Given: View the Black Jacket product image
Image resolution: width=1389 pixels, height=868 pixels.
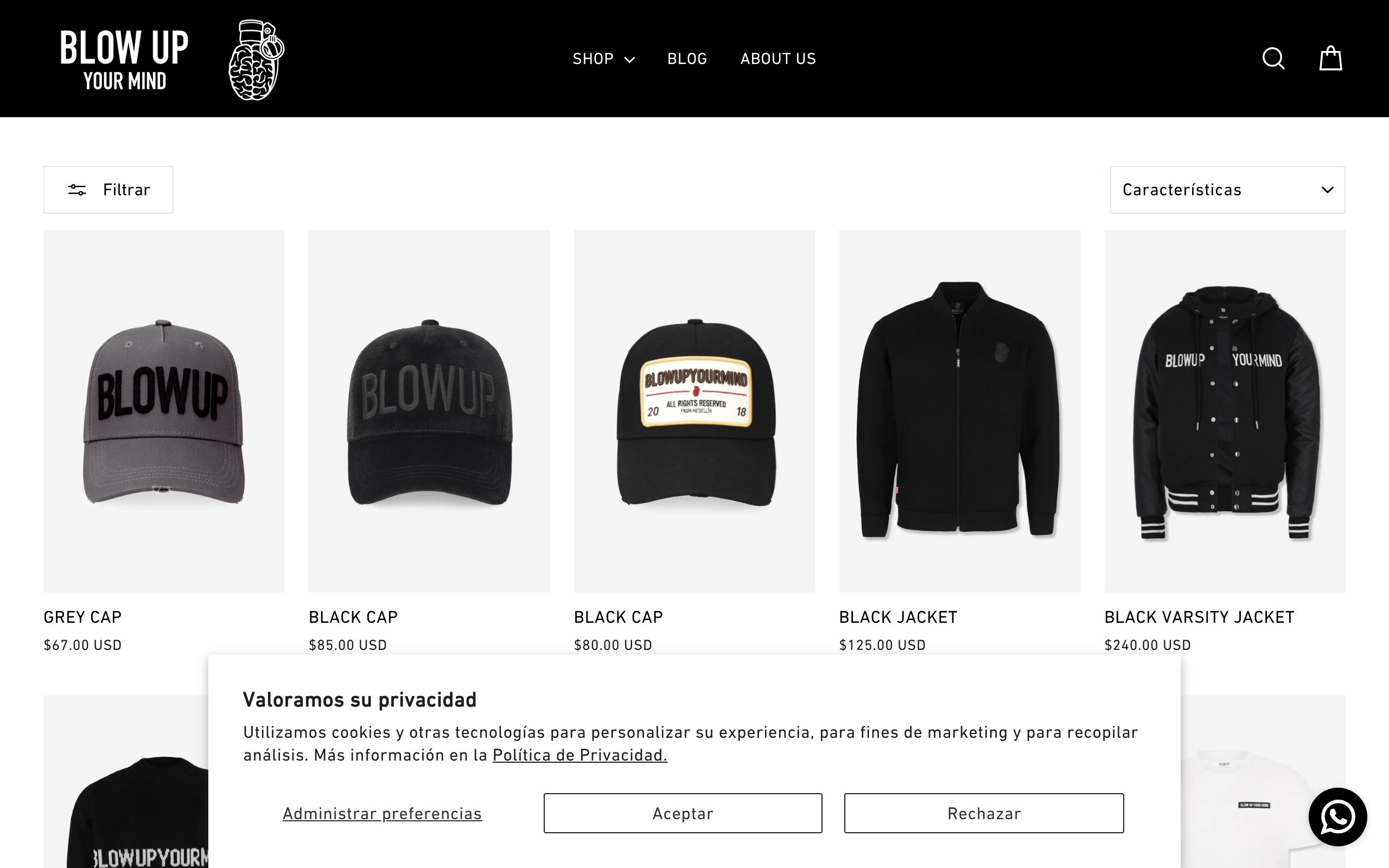Looking at the screenshot, I should click(x=959, y=411).
